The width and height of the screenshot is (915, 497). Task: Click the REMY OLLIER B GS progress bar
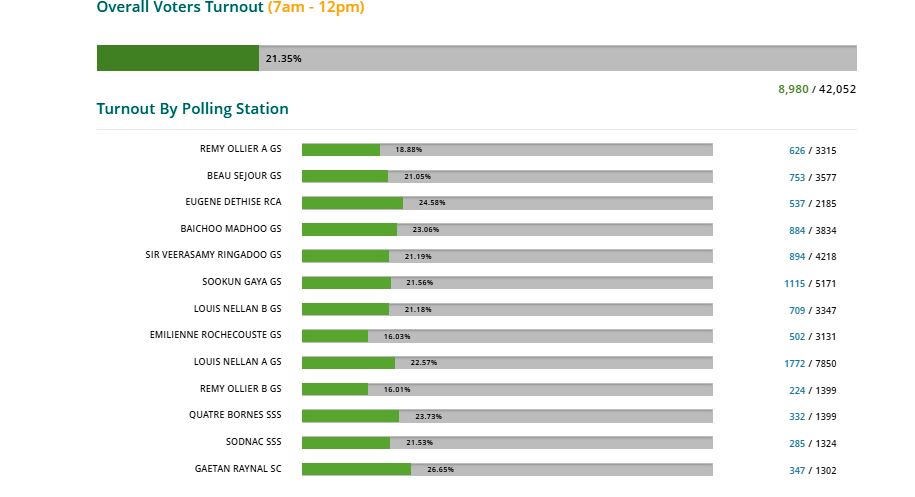pyautogui.click(x=507, y=389)
